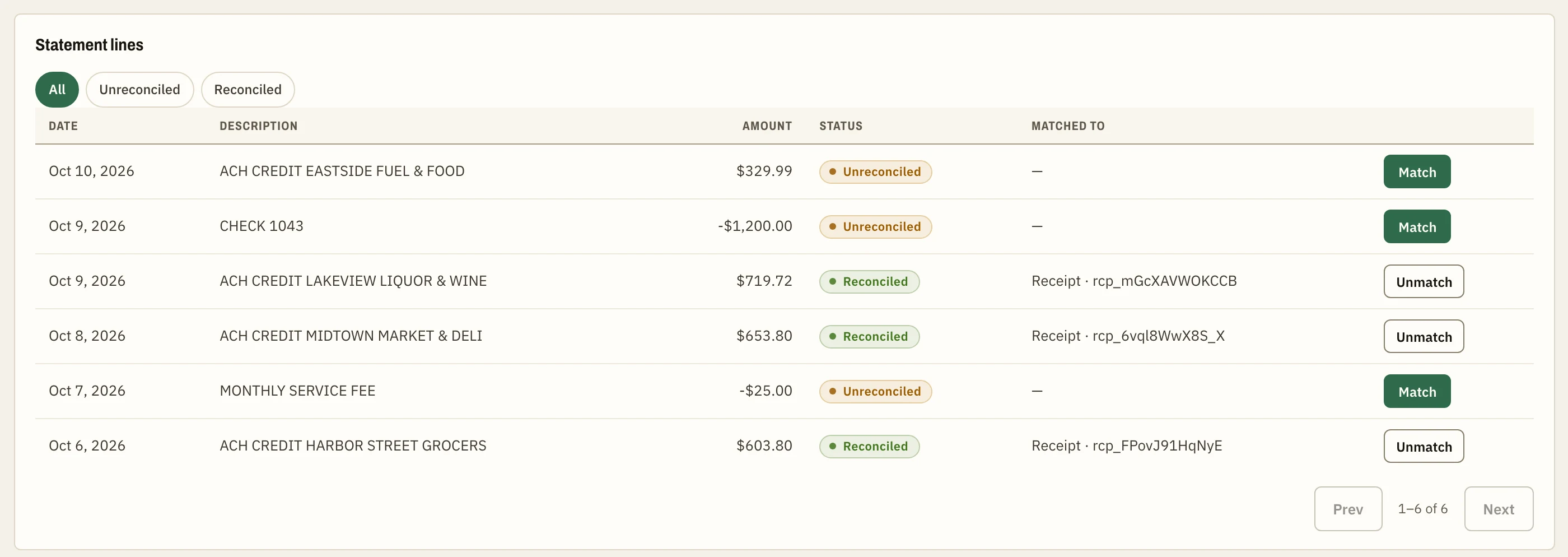Select the All filter tab
Screen dimensions: 1568x557
coord(57,90)
